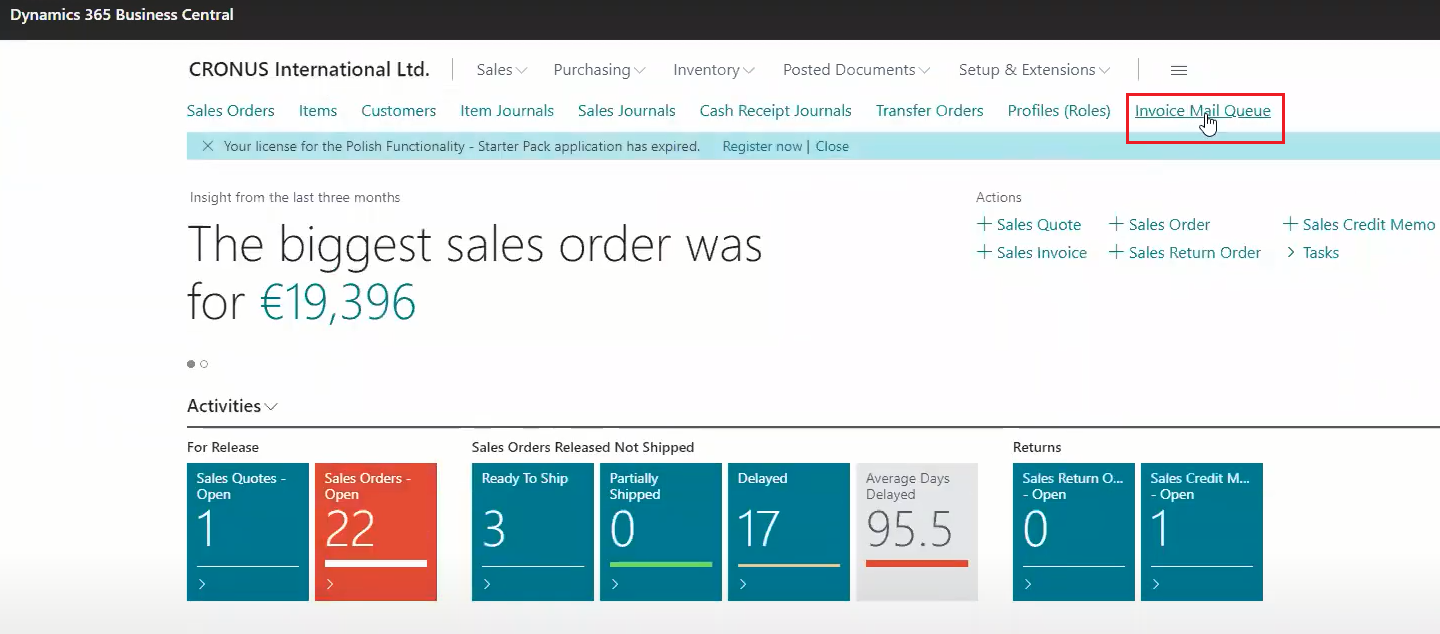The width and height of the screenshot is (1440, 634).
Task: Click the arrow icon on Delayed tile
Action: 743,584
